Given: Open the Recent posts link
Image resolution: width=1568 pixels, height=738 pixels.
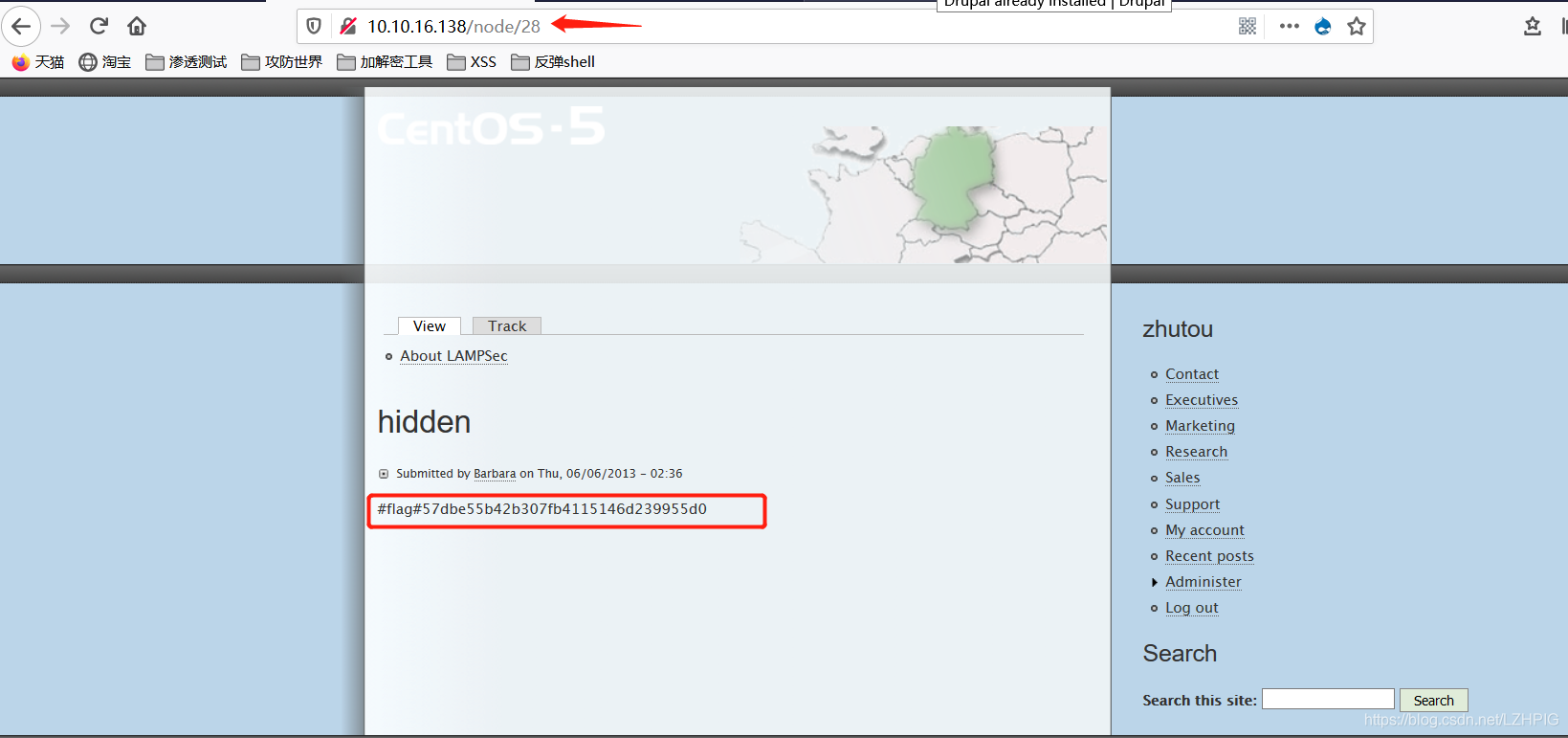Looking at the screenshot, I should click(x=1209, y=556).
